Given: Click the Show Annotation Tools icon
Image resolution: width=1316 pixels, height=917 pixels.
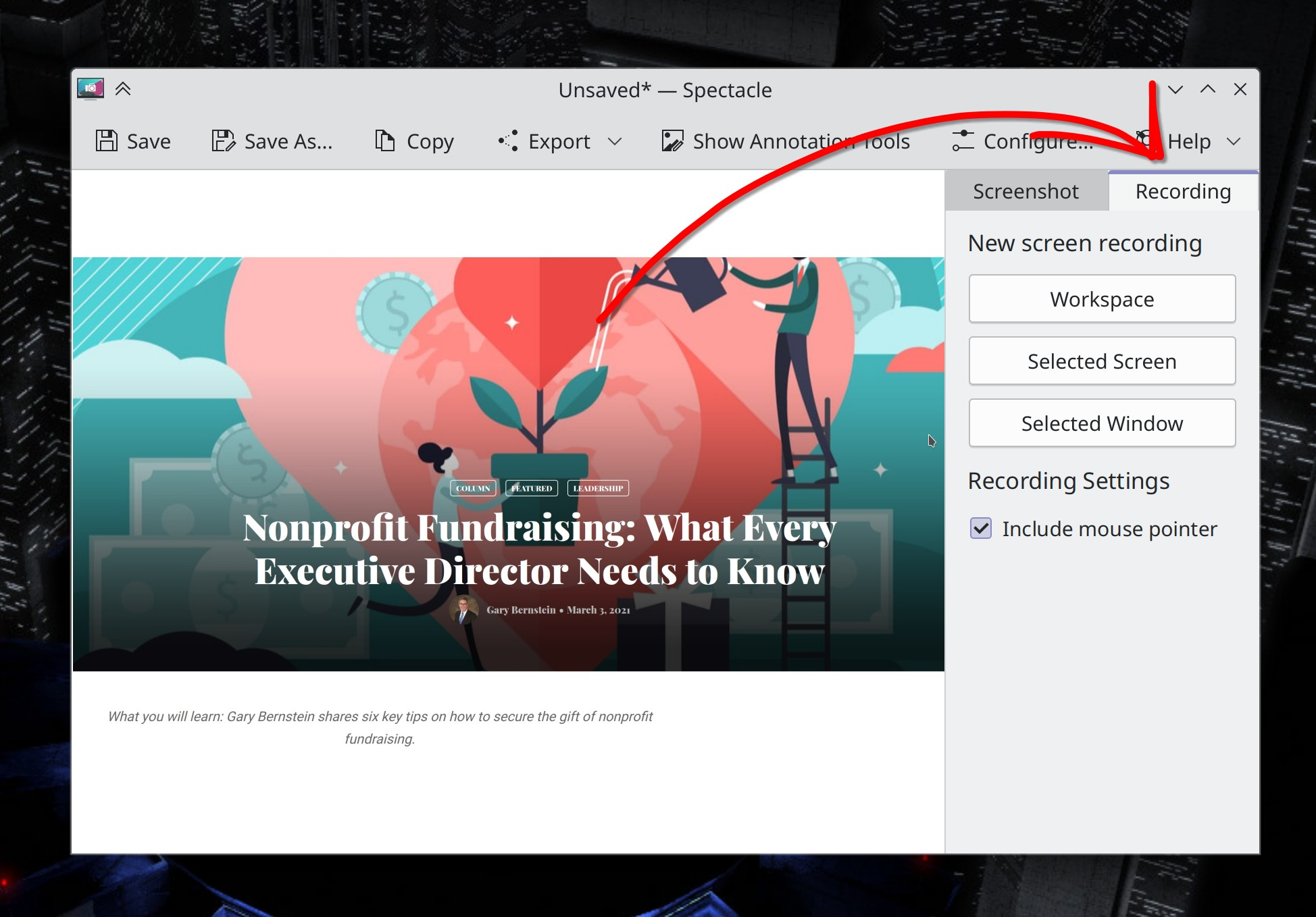Looking at the screenshot, I should pos(672,140).
